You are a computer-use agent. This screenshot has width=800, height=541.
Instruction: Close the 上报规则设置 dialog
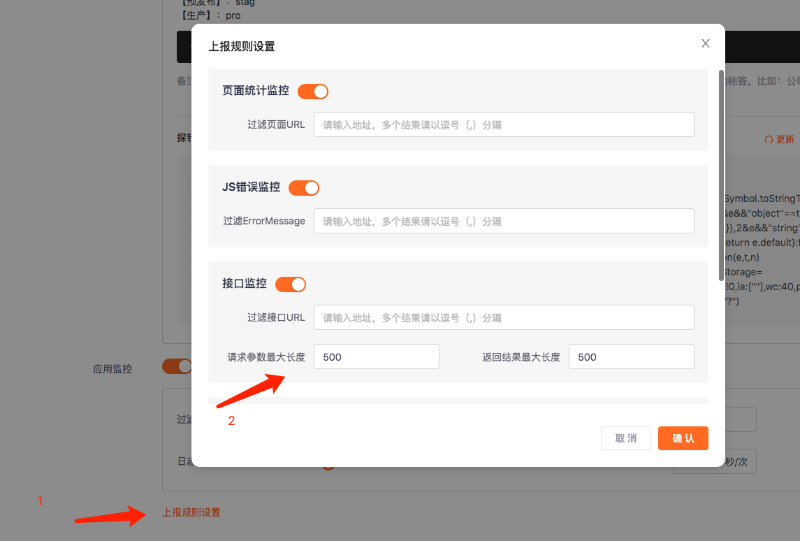705,43
